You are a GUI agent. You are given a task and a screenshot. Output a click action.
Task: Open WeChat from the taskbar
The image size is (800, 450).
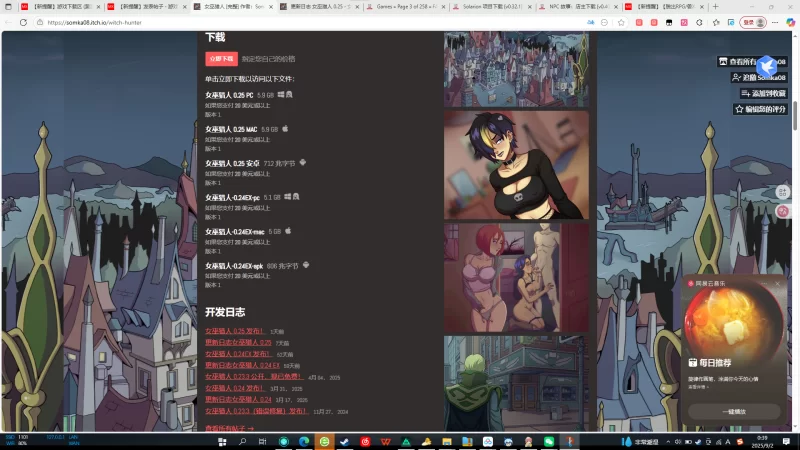click(x=548, y=442)
